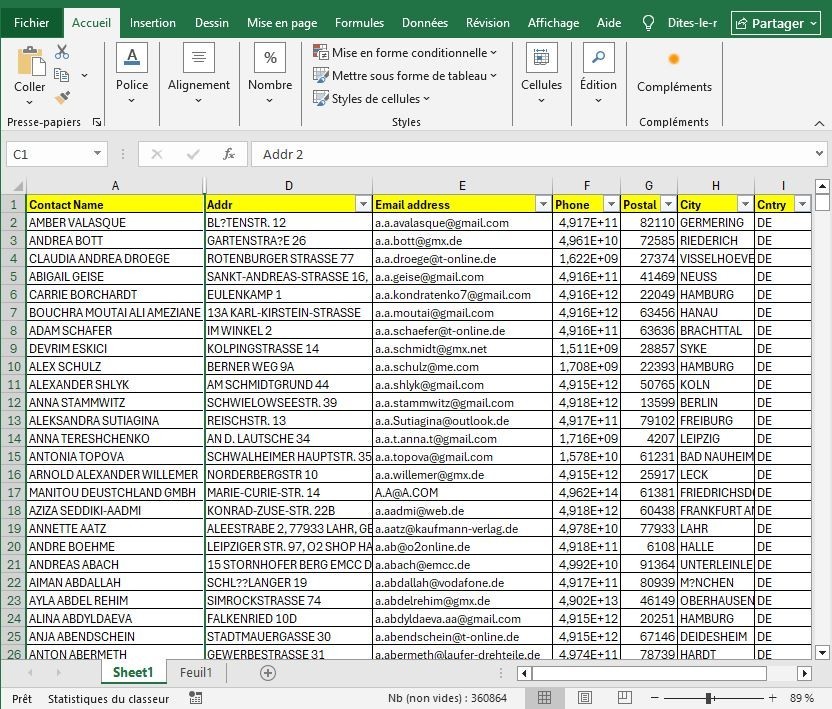The width and height of the screenshot is (832, 709).
Task: Switch to the Données tab
Action: point(424,23)
